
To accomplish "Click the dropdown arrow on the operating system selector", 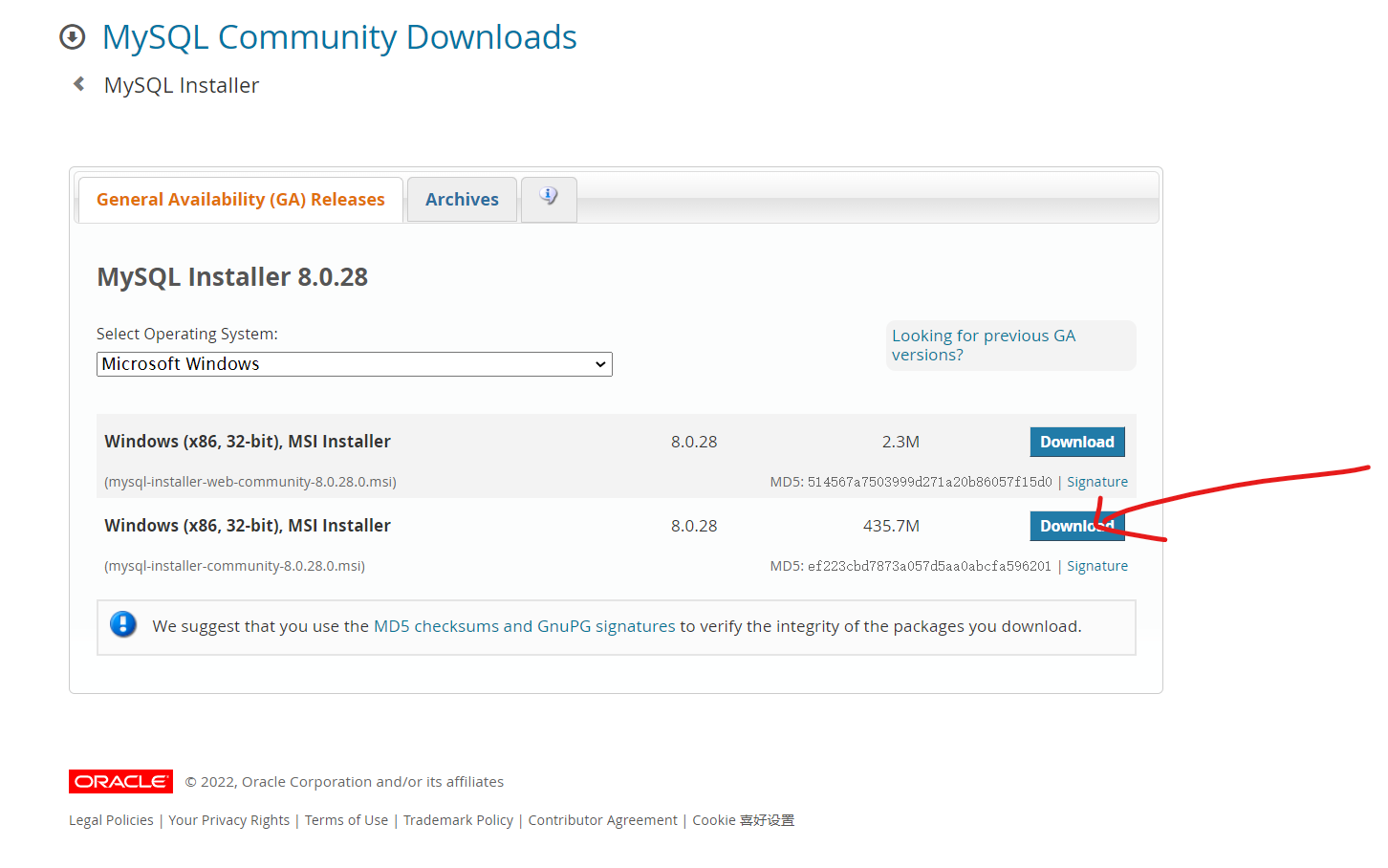I will click(600, 364).
